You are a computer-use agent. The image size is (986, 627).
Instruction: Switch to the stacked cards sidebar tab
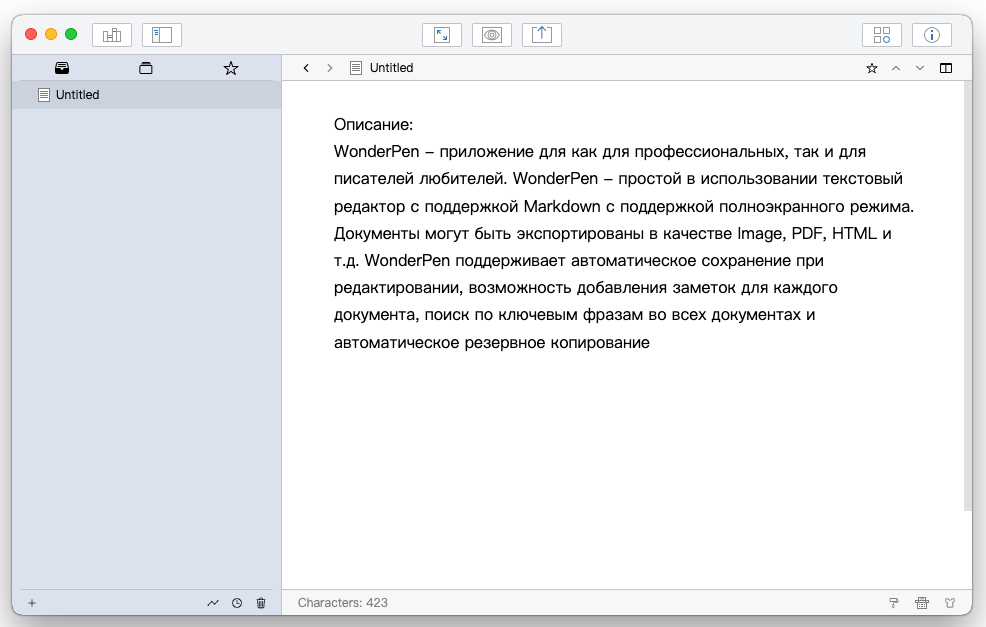[x=146, y=68]
